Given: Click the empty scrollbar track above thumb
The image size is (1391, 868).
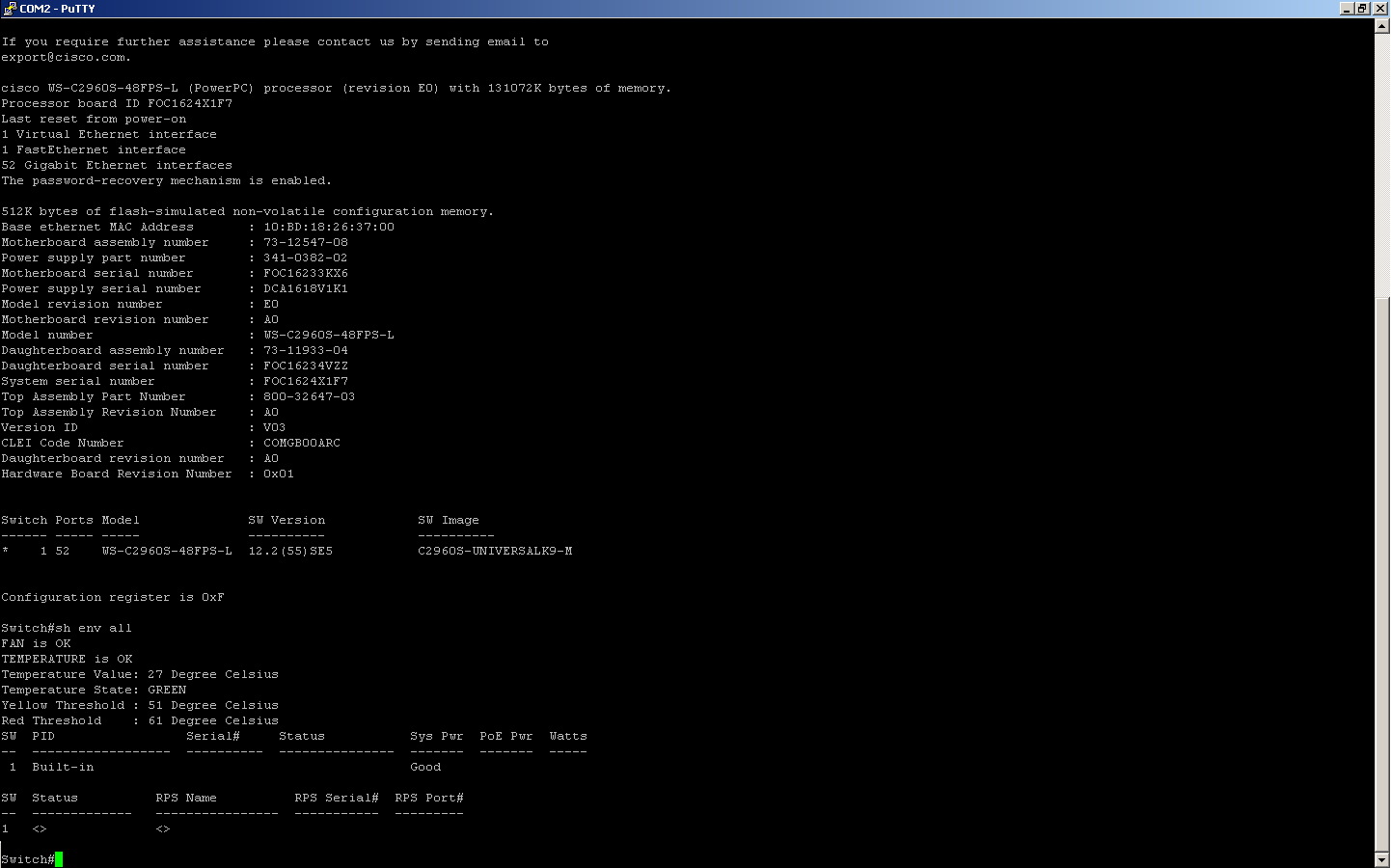Looking at the screenshot, I should click(x=1382, y=164).
